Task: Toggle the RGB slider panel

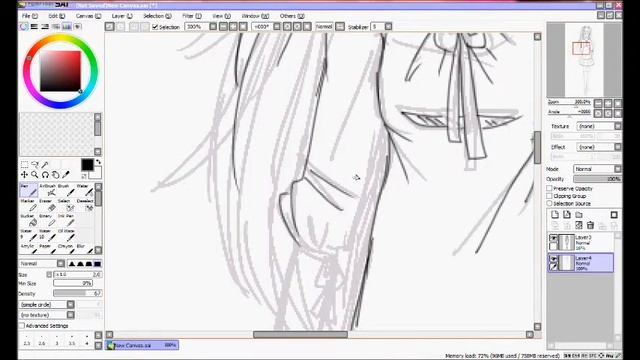Action: point(34,27)
